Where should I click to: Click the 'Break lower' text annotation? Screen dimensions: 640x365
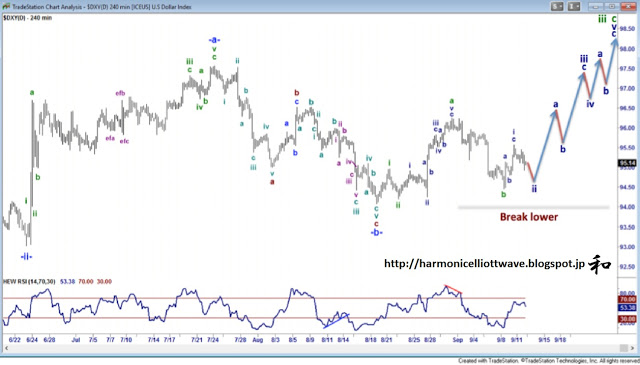tap(529, 217)
